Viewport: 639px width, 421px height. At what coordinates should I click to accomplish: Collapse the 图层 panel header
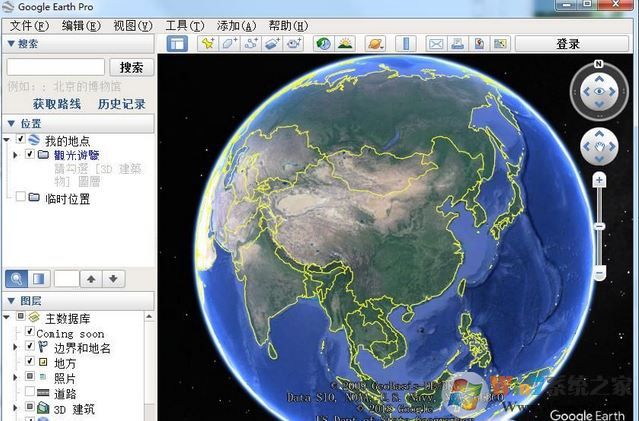point(11,299)
